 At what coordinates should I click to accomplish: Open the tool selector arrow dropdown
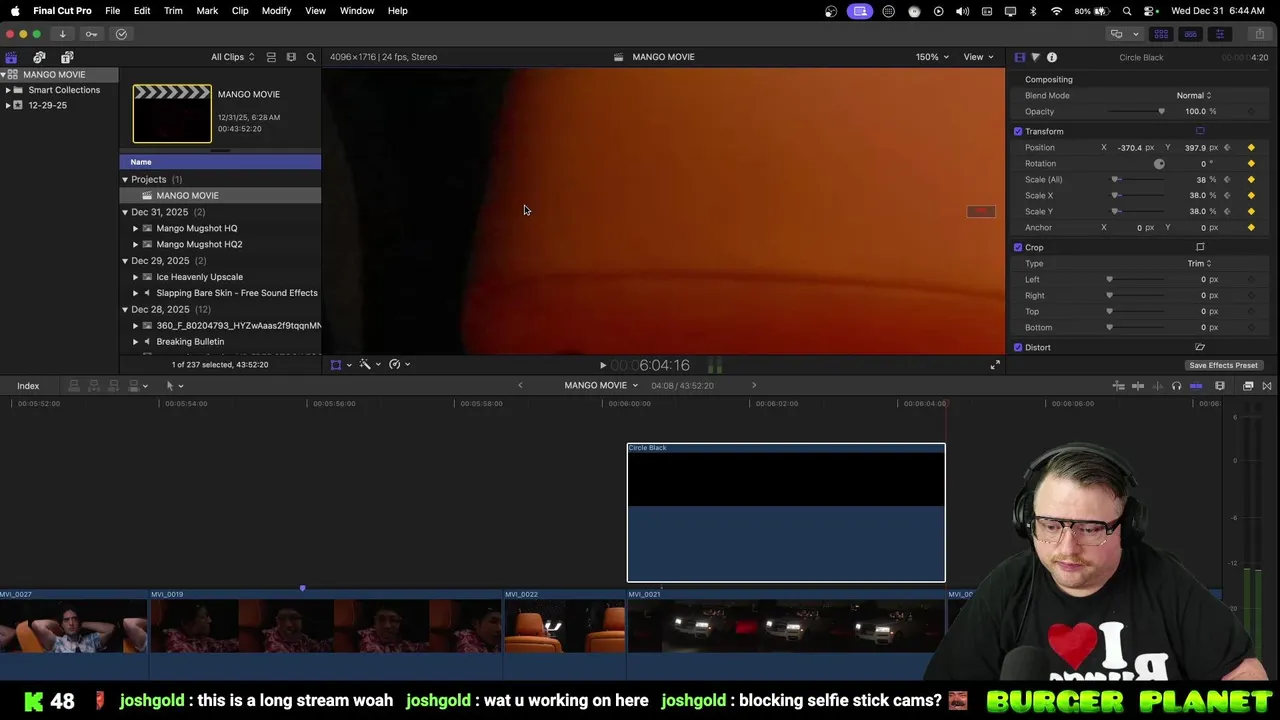pyautogui.click(x=174, y=386)
